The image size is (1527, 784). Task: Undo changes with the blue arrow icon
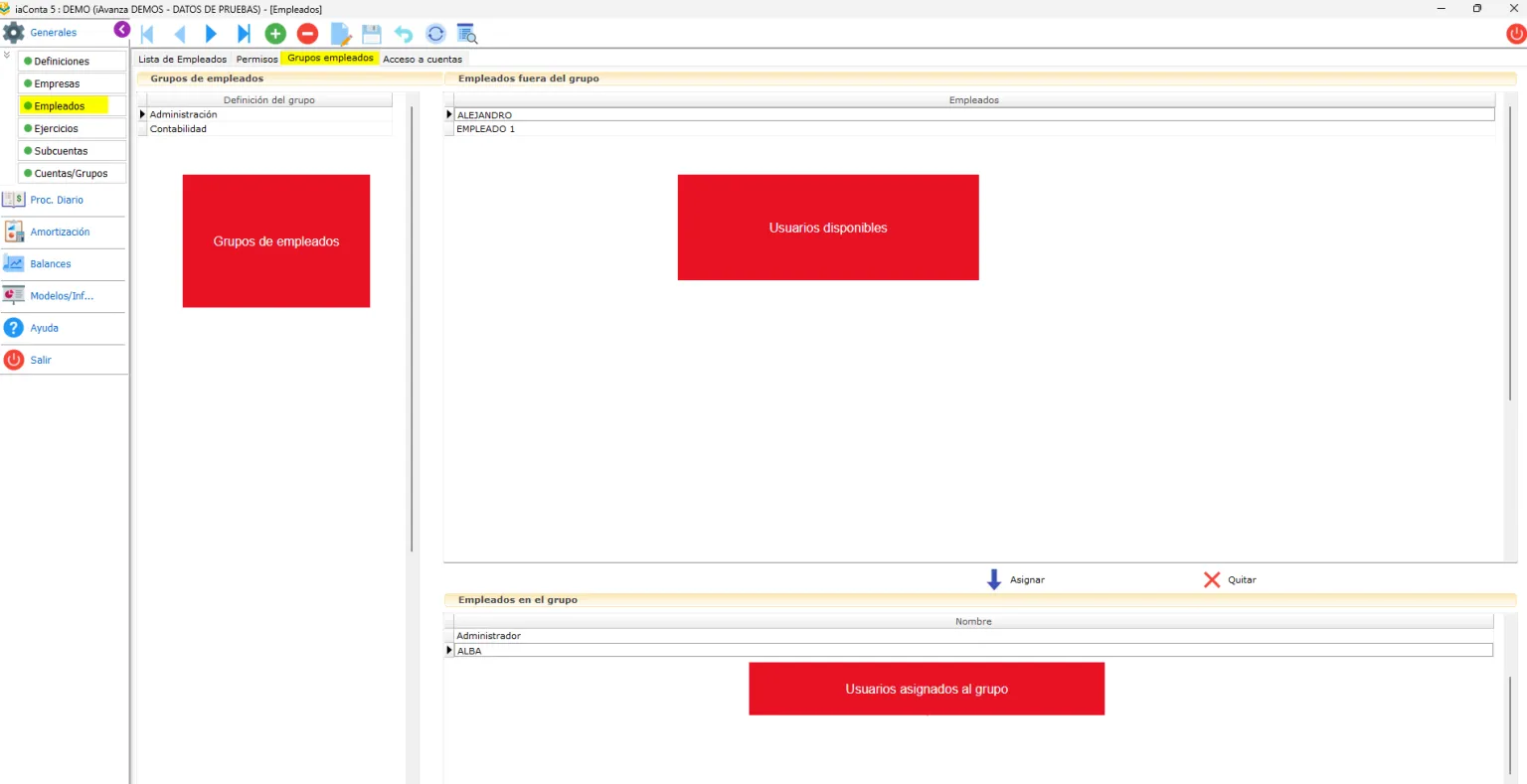tap(404, 34)
